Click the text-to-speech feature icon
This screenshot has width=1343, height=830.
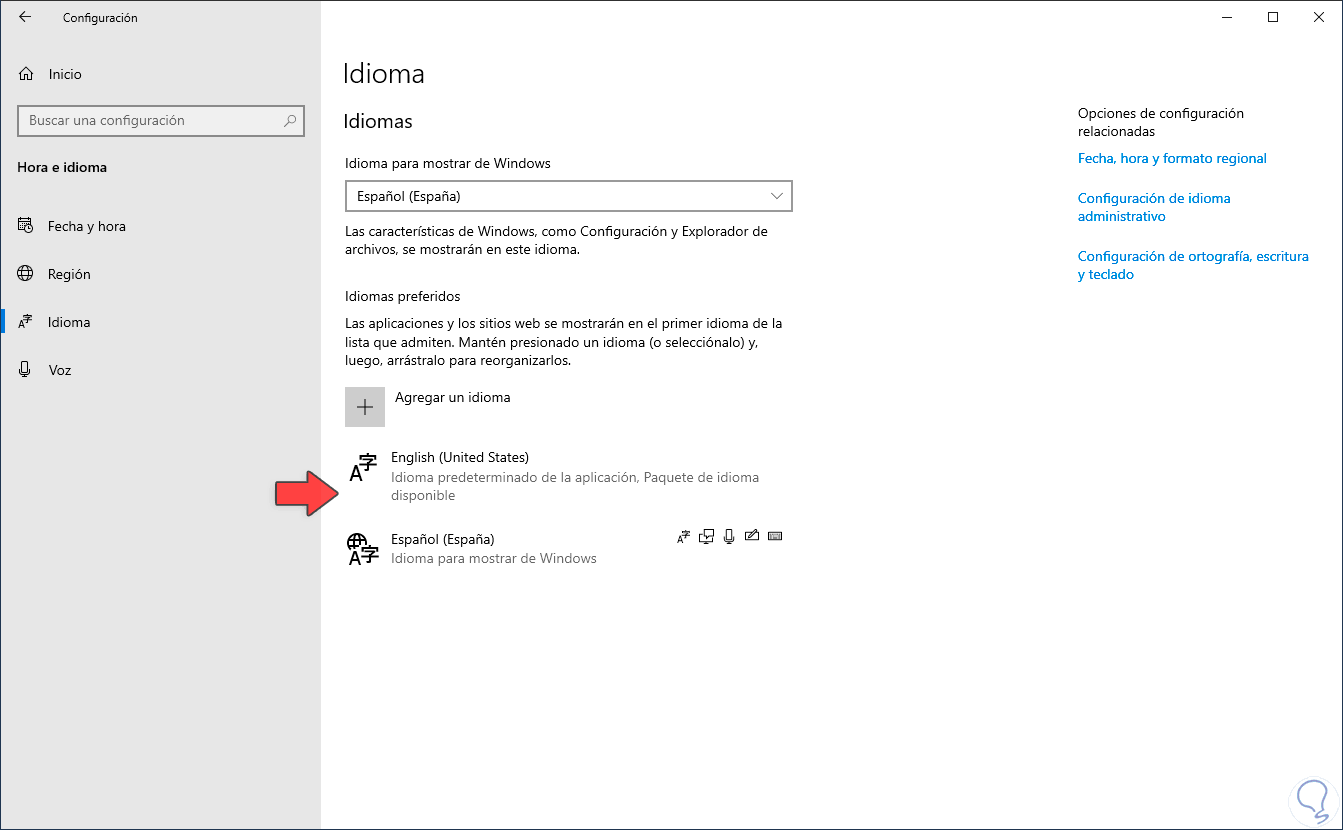click(x=707, y=537)
